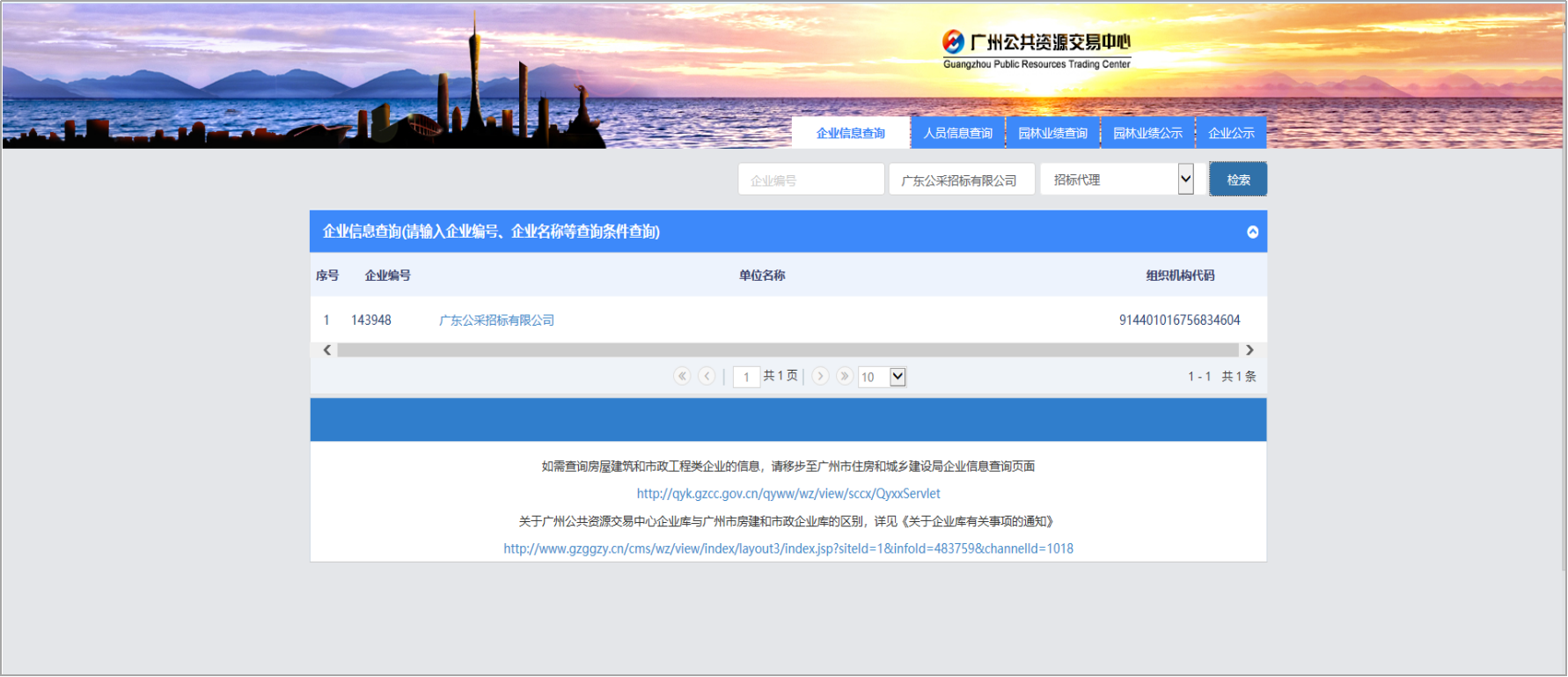Image resolution: width=1568 pixels, height=677 pixels.
Task: Open the 园林业绩公示 tab
Action: [1147, 133]
